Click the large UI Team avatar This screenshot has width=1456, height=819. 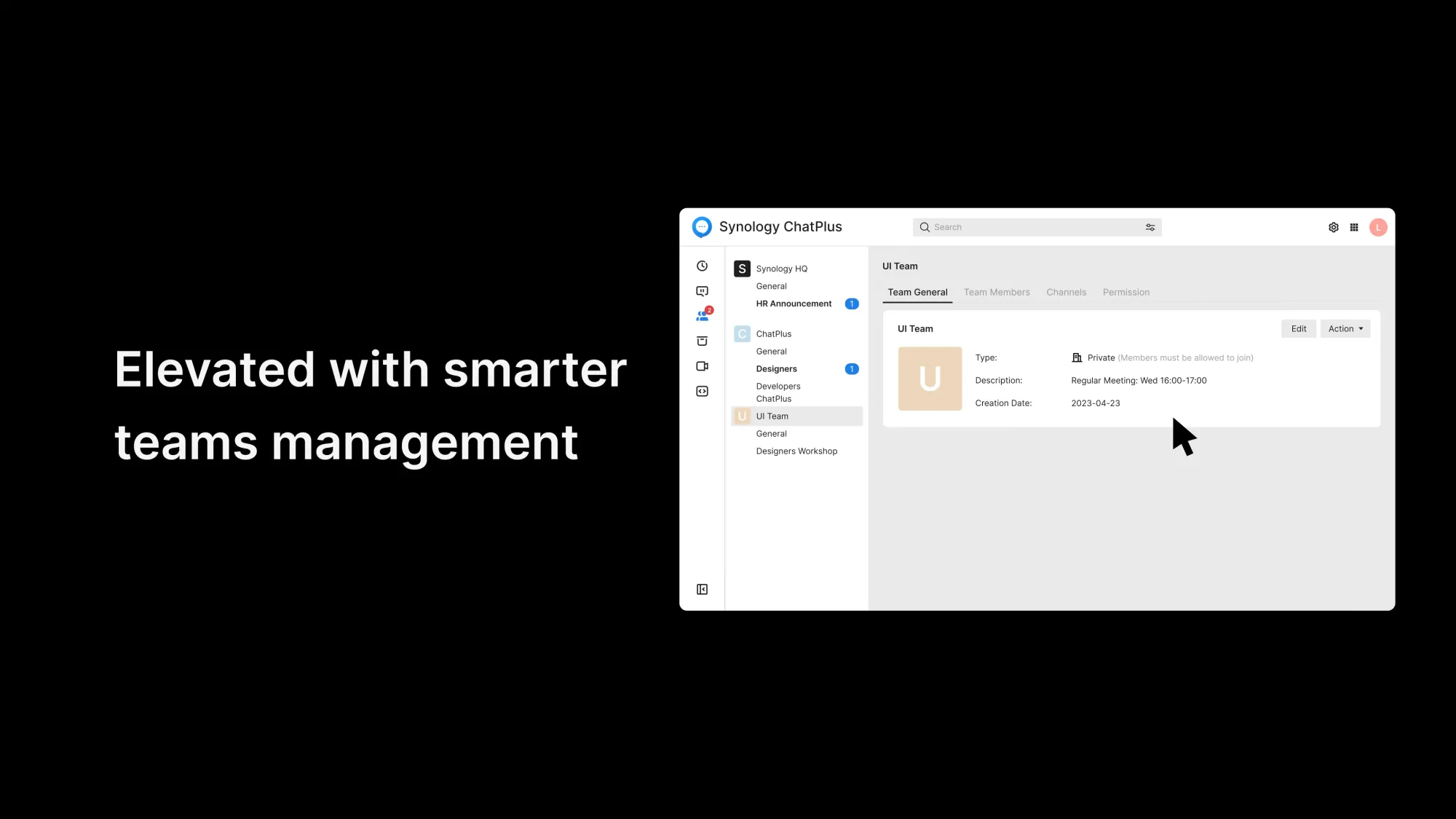[930, 379]
